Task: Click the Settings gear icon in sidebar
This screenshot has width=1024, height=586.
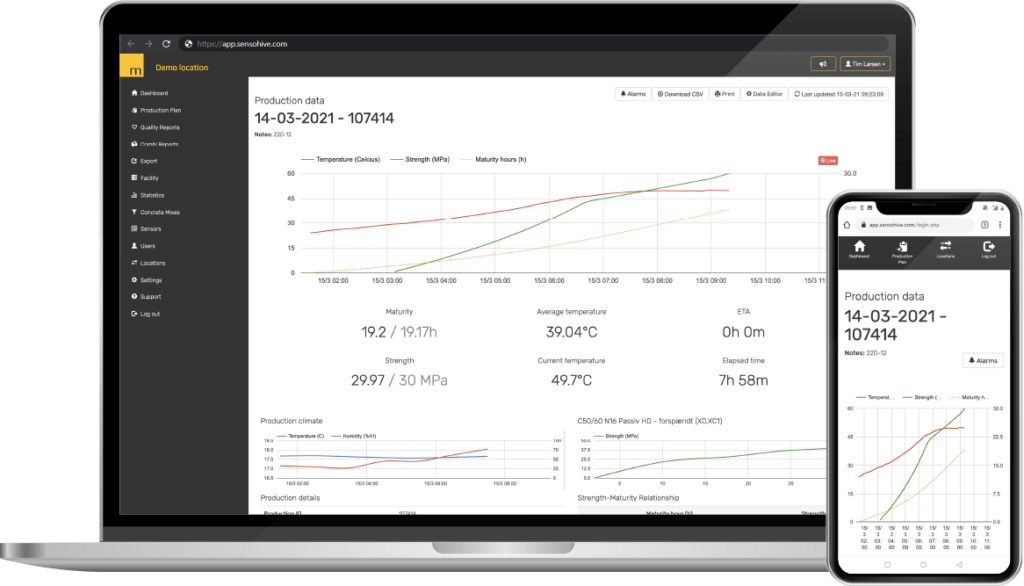Action: [x=134, y=280]
